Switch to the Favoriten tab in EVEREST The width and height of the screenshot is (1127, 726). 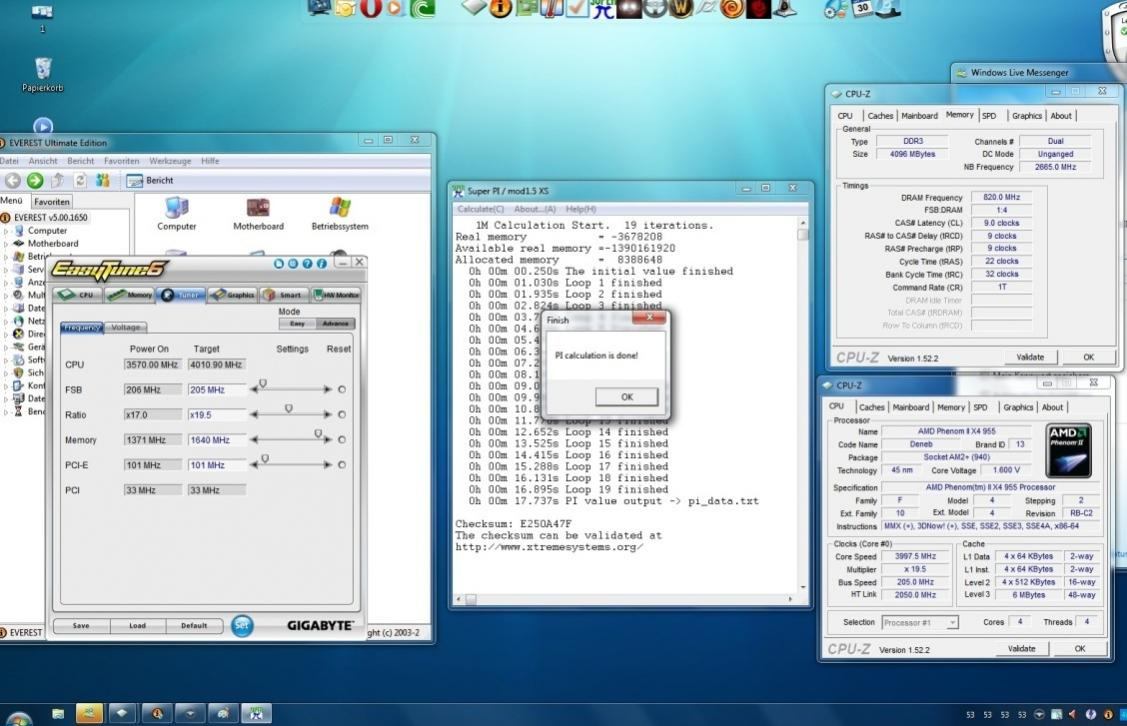pos(52,202)
